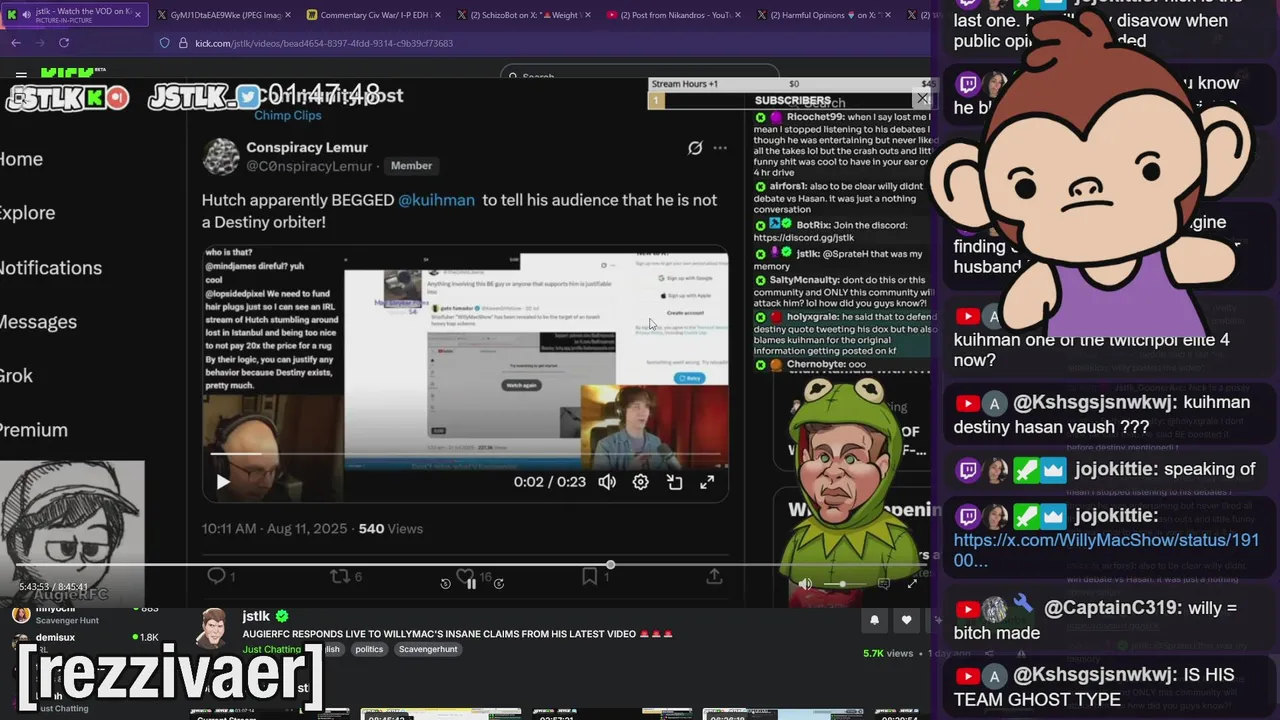Image resolution: width=1280 pixels, height=720 pixels.
Task: Open jstlk channel avatar
Action: point(213,629)
